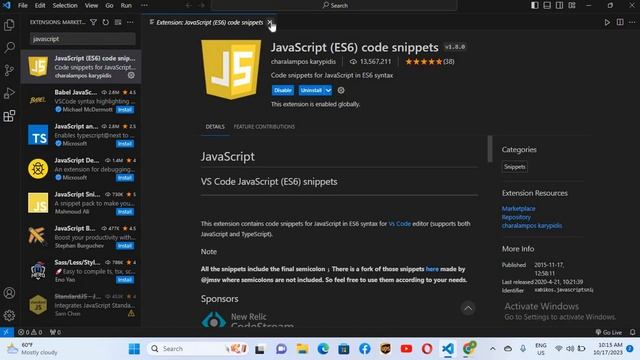The width and height of the screenshot is (640, 360).
Task: Show errors and warnings in status bar
Action: [30, 332]
